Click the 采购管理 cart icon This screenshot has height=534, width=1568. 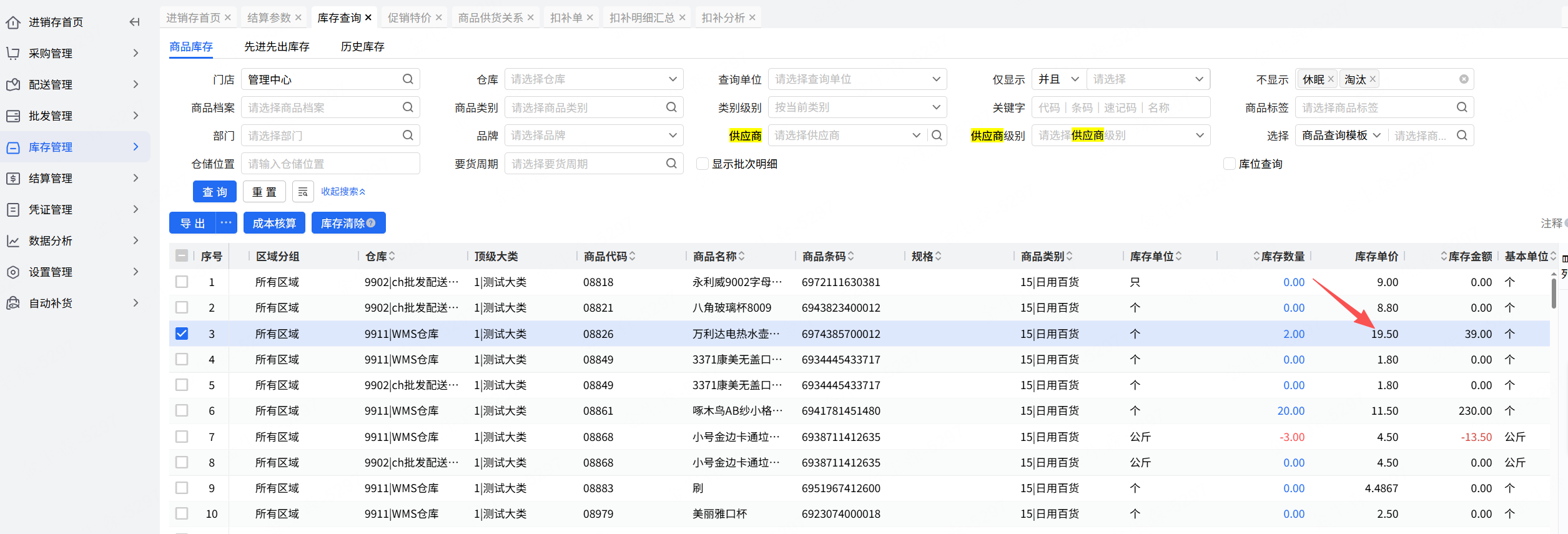13,54
